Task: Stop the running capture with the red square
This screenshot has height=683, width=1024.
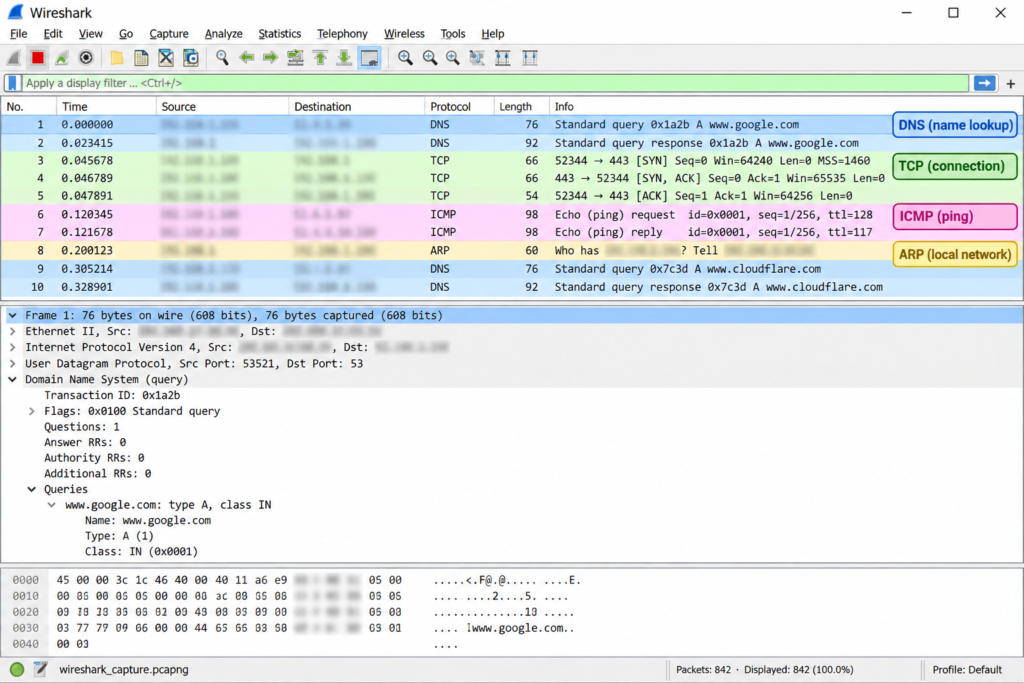Action: click(x=38, y=58)
